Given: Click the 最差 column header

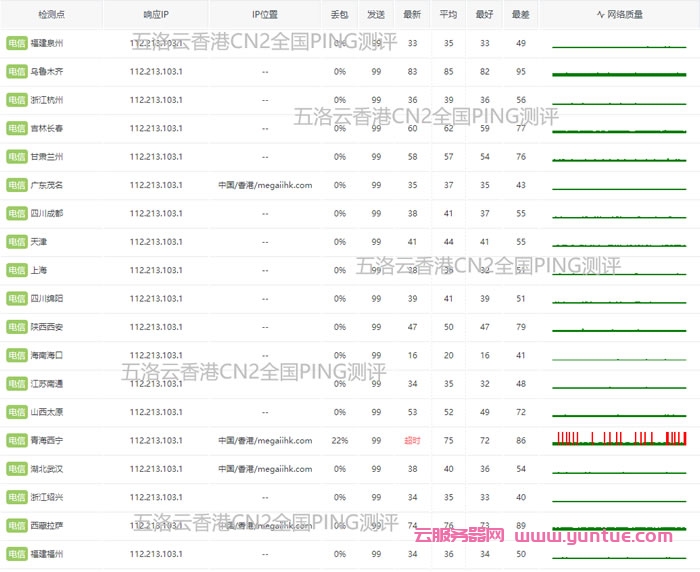Looking at the screenshot, I should point(521,15).
